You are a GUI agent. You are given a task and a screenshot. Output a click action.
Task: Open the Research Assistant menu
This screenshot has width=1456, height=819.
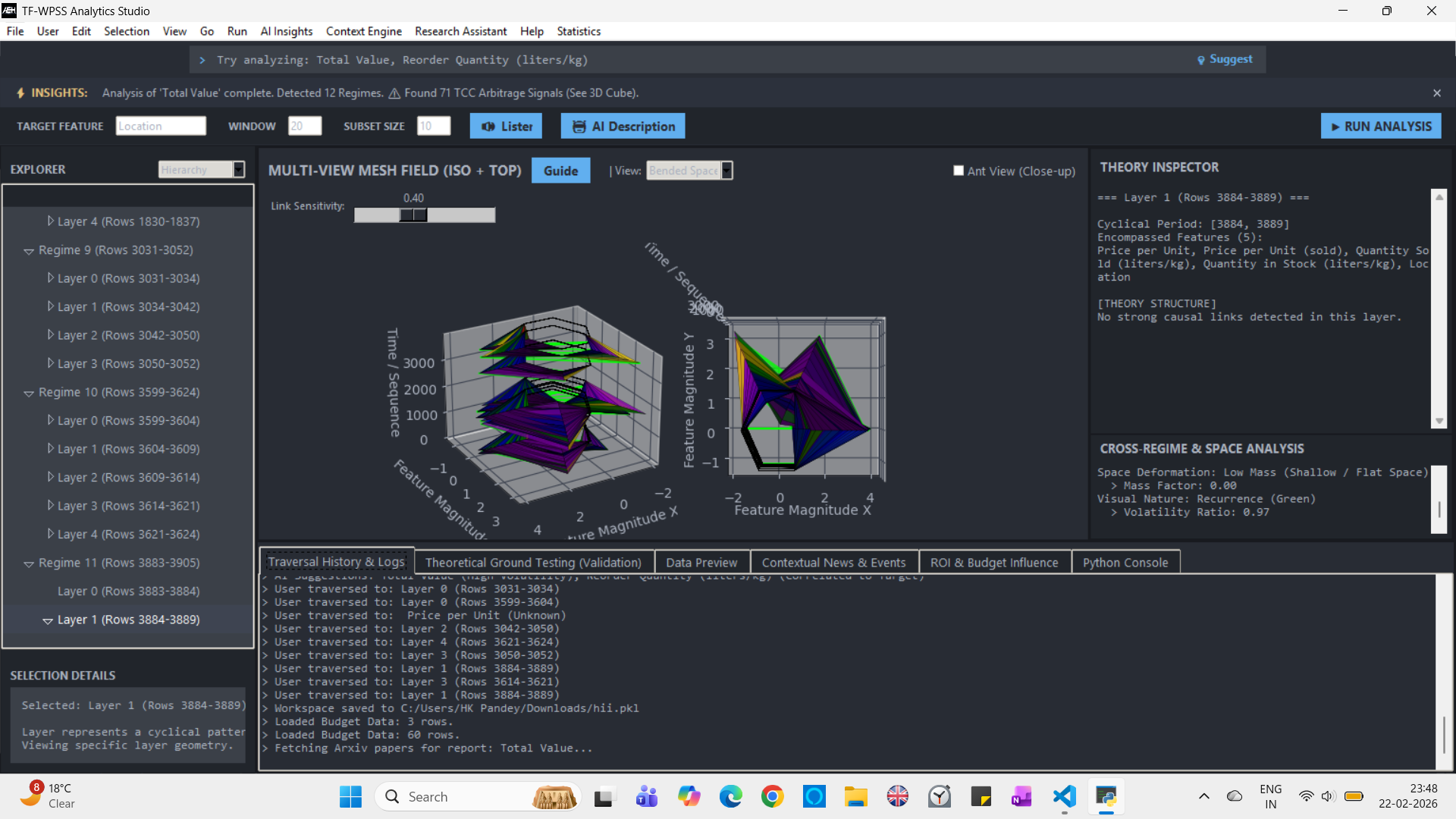[460, 31]
